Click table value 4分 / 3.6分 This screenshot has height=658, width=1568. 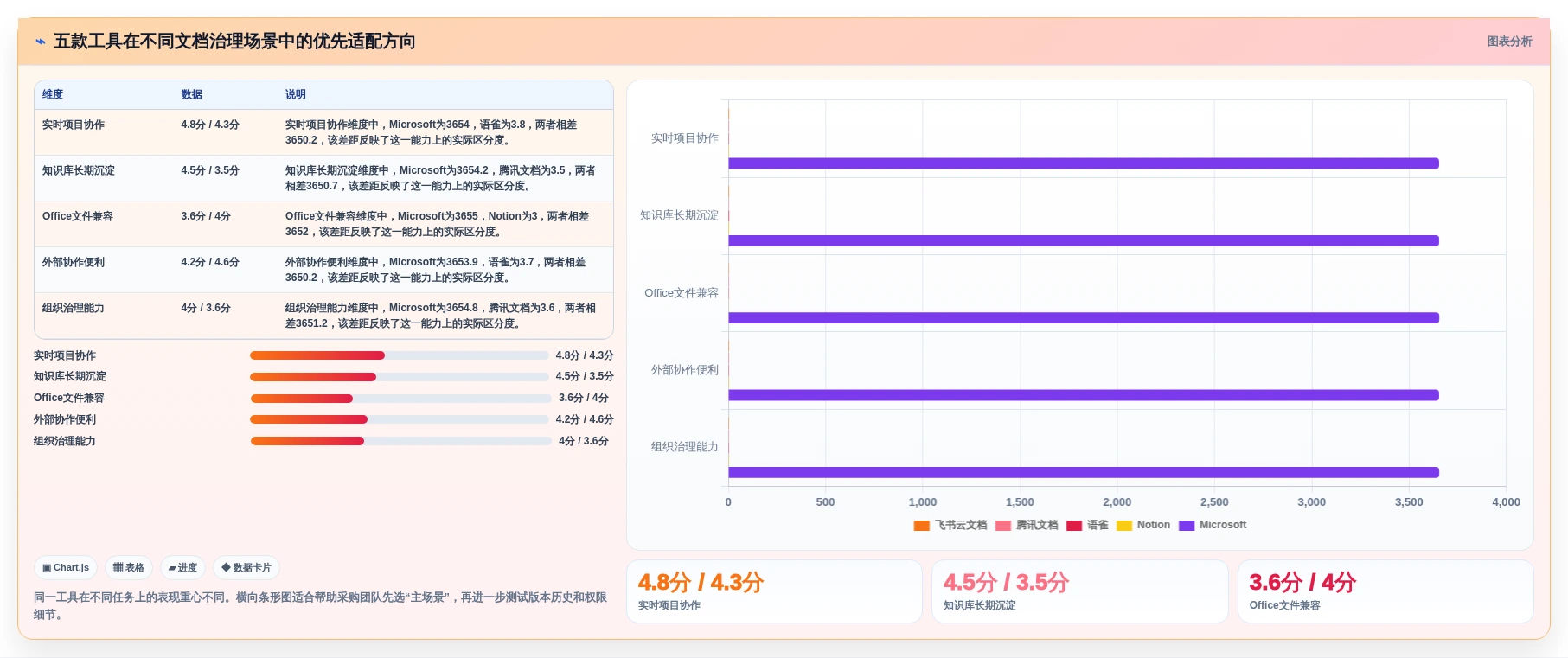pos(206,308)
